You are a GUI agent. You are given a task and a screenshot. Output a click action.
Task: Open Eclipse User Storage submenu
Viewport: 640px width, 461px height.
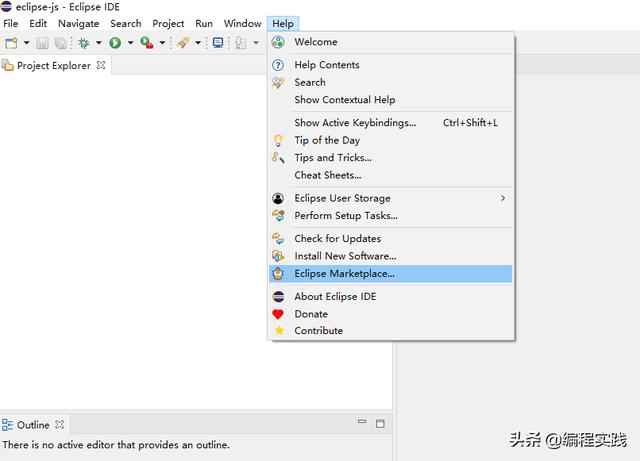click(391, 198)
